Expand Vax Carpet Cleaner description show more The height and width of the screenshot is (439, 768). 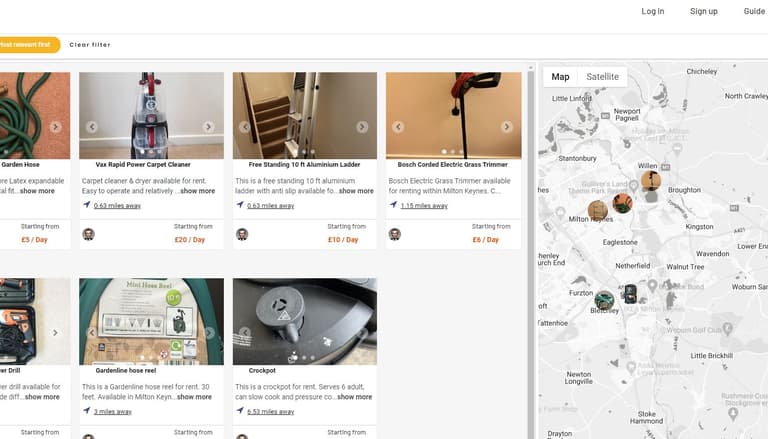click(x=197, y=191)
